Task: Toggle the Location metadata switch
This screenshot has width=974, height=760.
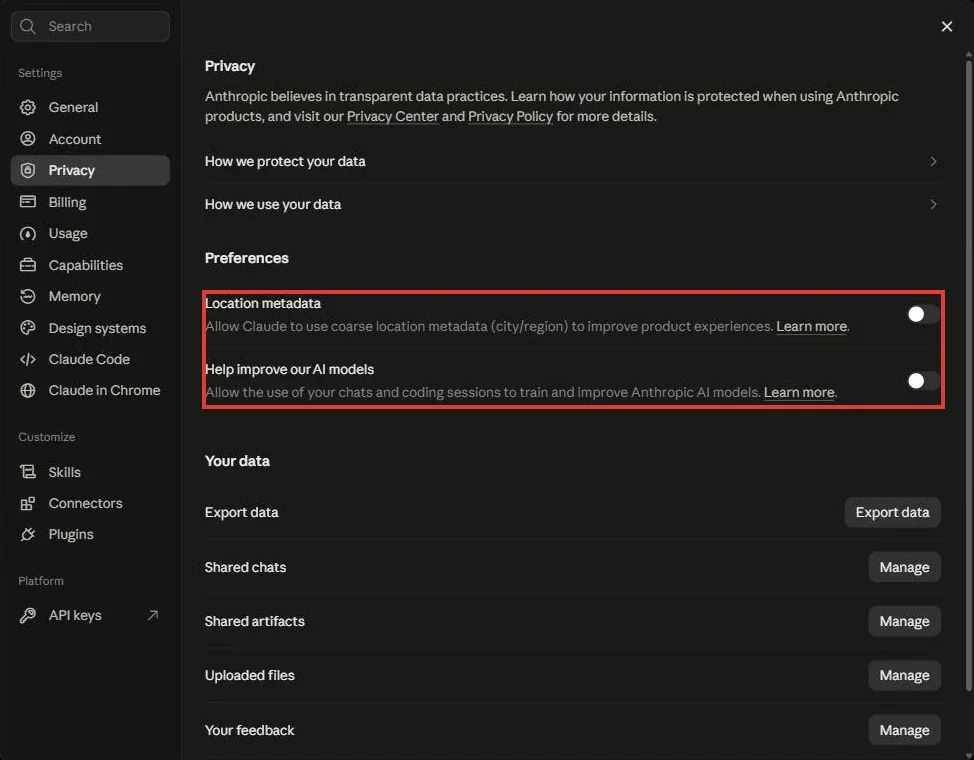Action: (x=923, y=314)
